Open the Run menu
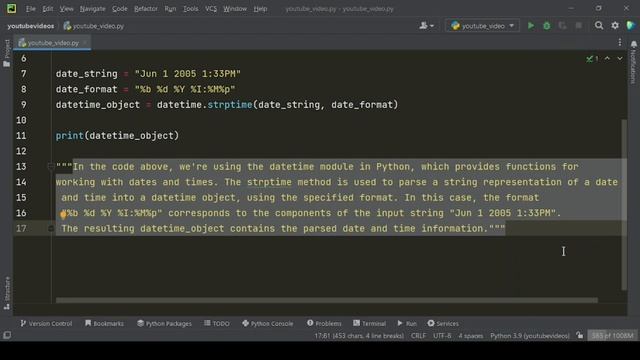 point(170,9)
